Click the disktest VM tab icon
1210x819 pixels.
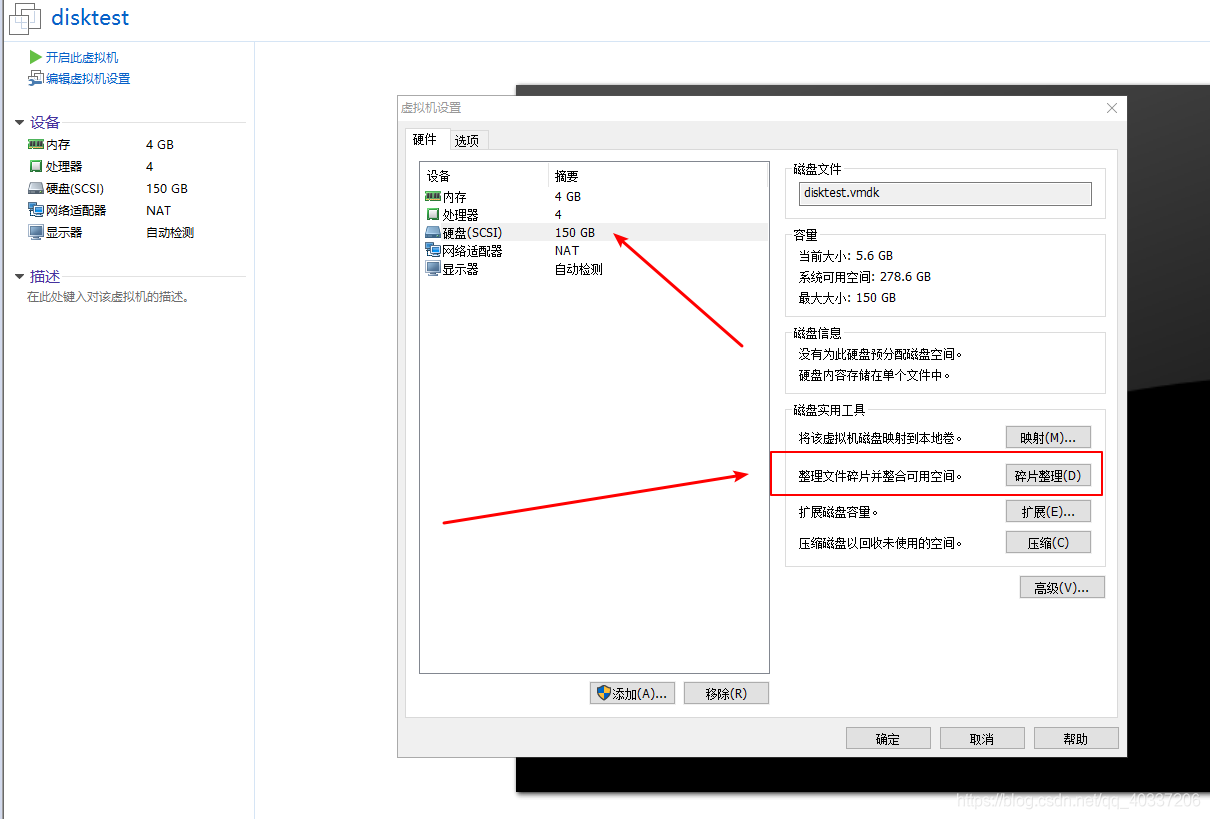coord(23,18)
